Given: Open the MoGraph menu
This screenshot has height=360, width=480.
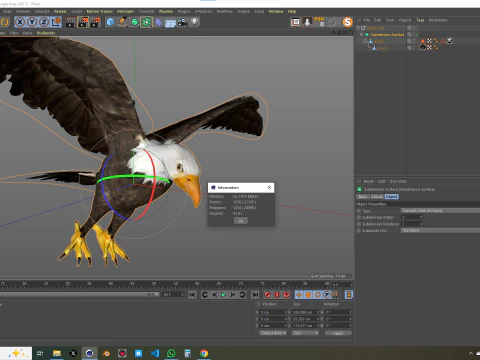Looking at the screenshot, I should click(x=125, y=11).
